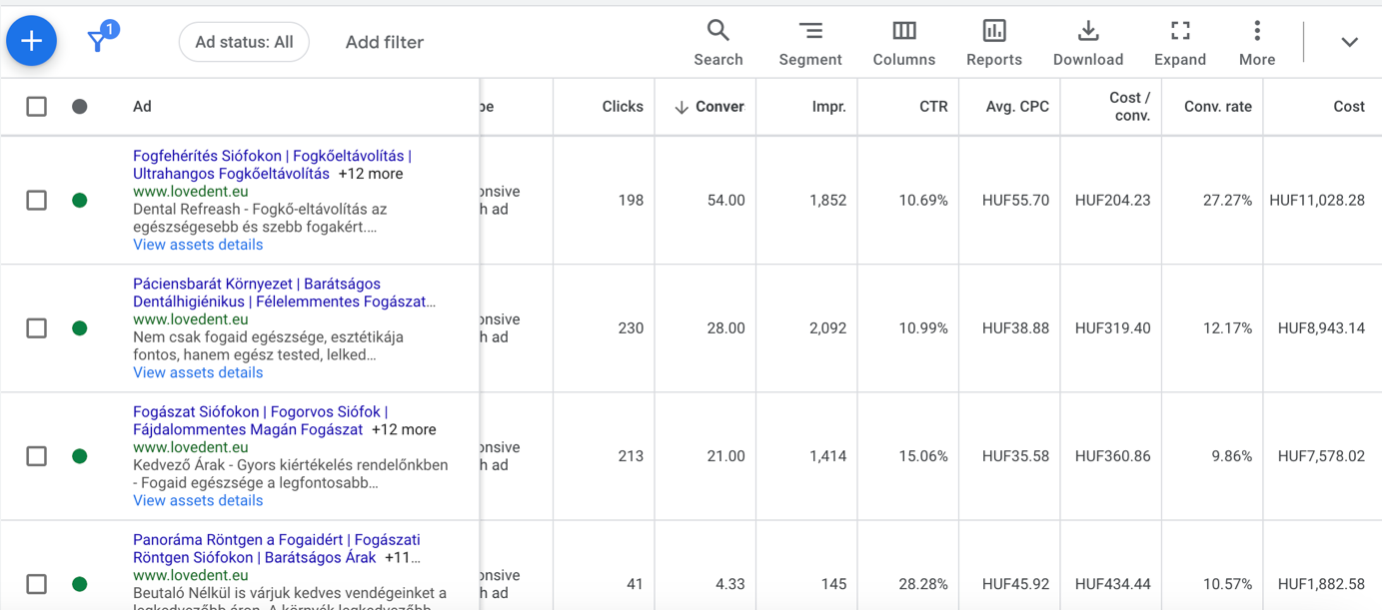Expand the table view
The image size is (1382, 610).
(x=1180, y=43)
